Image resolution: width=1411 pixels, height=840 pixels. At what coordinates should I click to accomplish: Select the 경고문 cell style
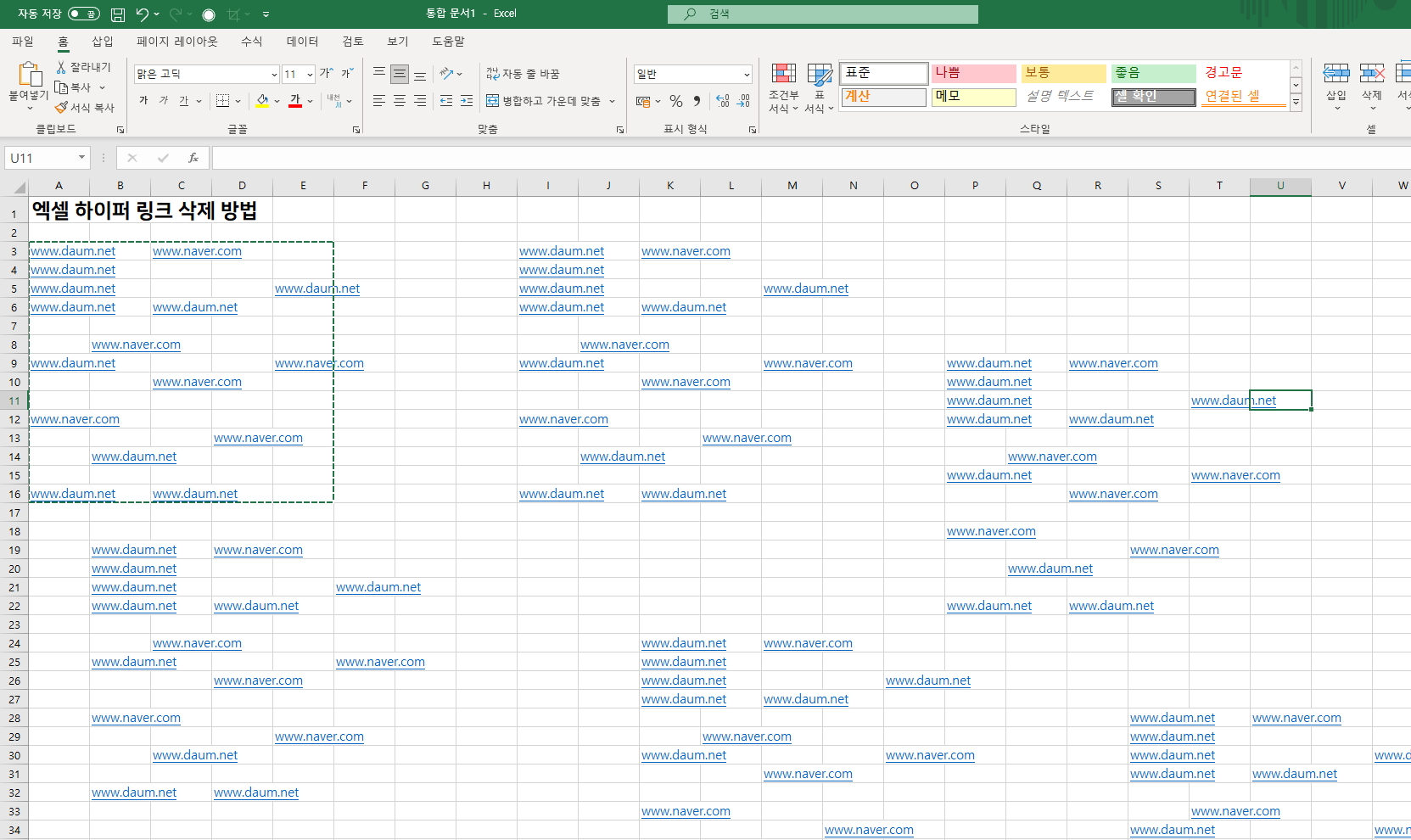click(x=1243, y=73)
